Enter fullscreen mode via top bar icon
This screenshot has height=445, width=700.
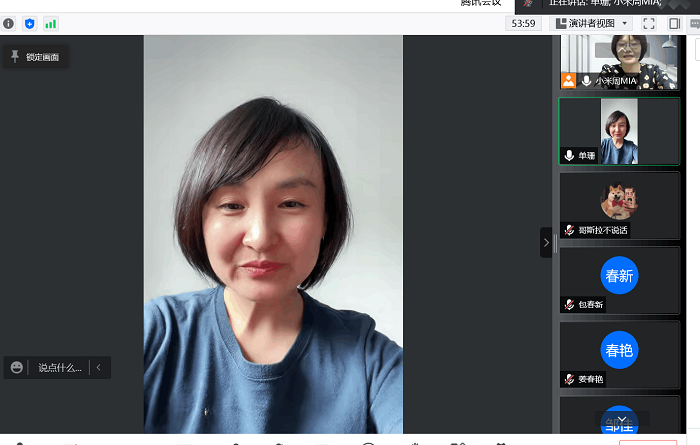(x=649, y=23)
